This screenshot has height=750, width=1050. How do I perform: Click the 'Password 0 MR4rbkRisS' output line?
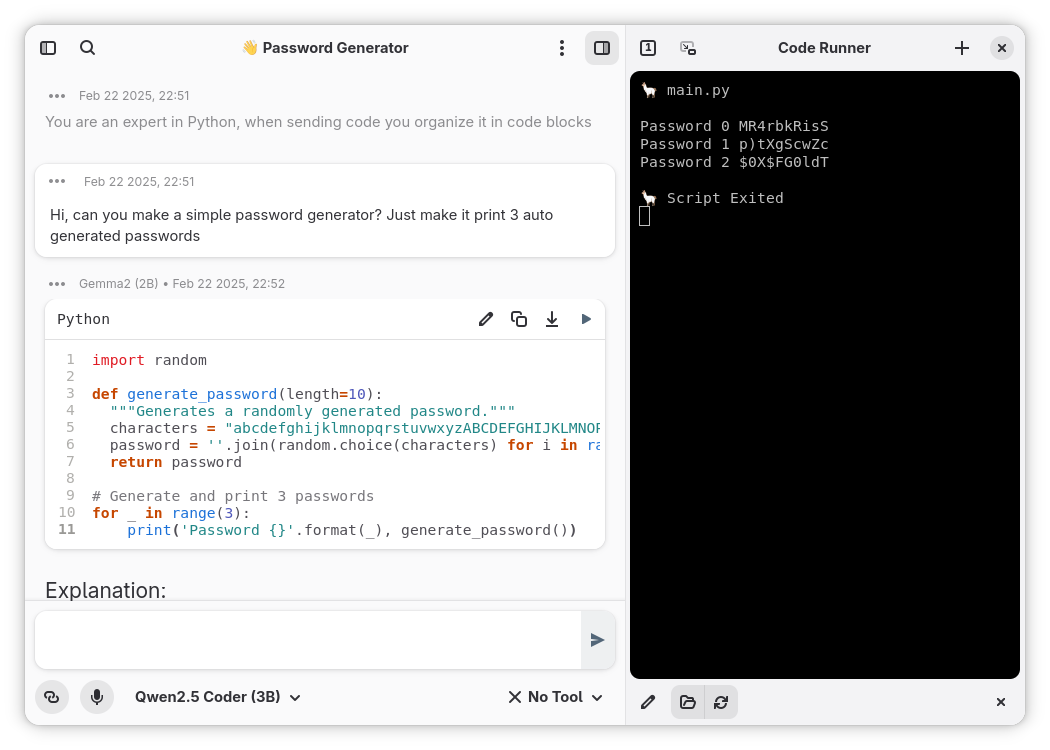click(x=735, y=126)
